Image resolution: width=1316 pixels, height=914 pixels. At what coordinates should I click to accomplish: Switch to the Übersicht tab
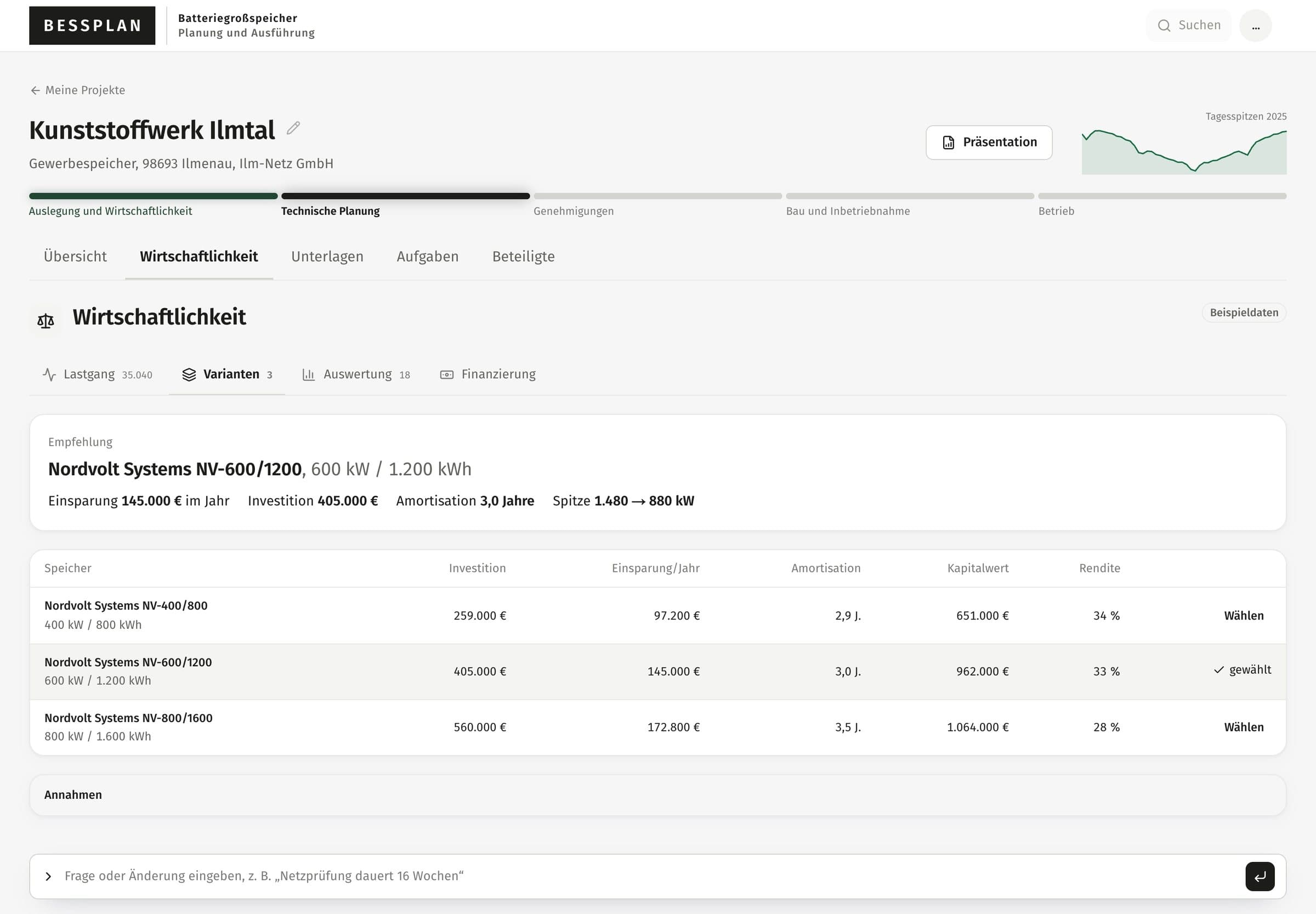[x=75, y=257]
